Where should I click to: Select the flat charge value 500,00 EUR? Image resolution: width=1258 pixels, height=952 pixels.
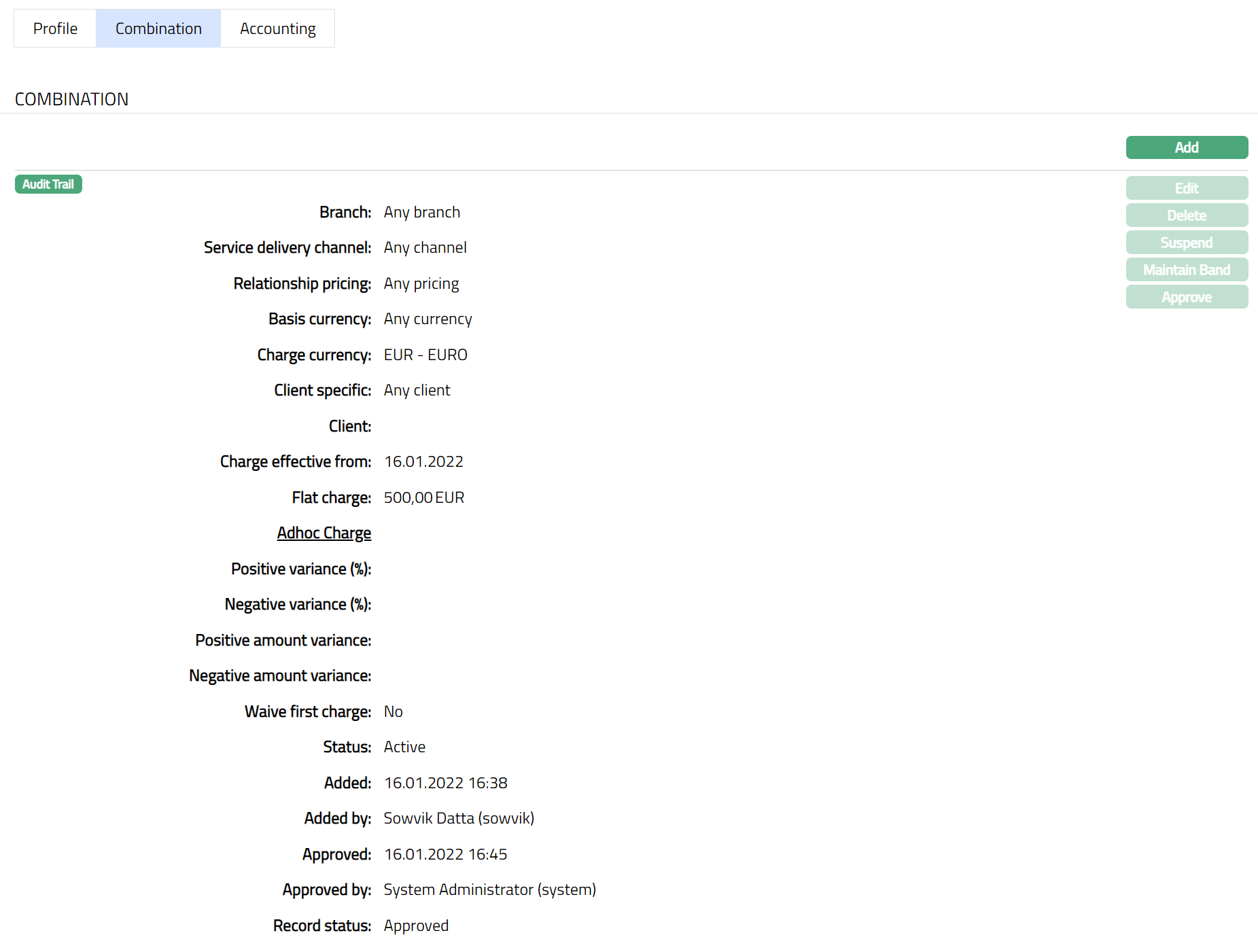[x=423, y=497]
